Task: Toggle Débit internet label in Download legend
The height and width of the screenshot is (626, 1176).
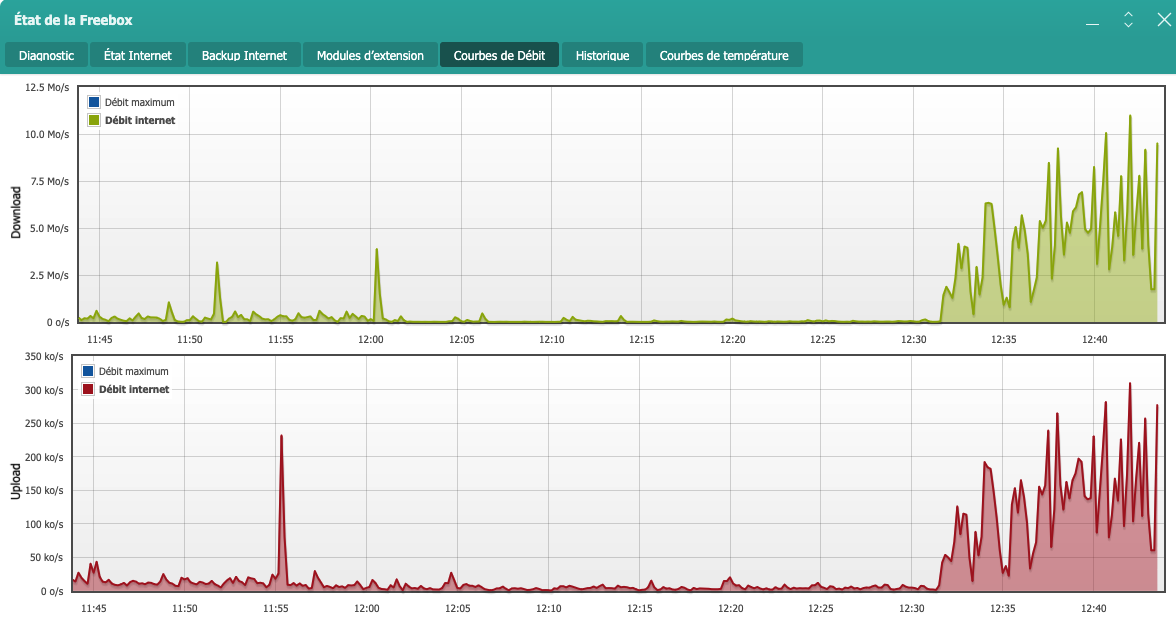Action: coord(139,120)
